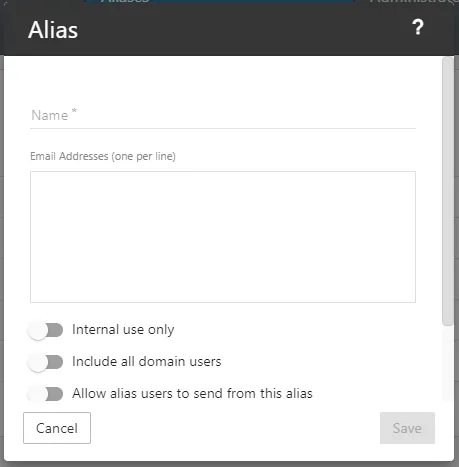The width and height of the screenshot is (459, 467).
Task: Click into the Name input field
Action: (x=223, y=116)
